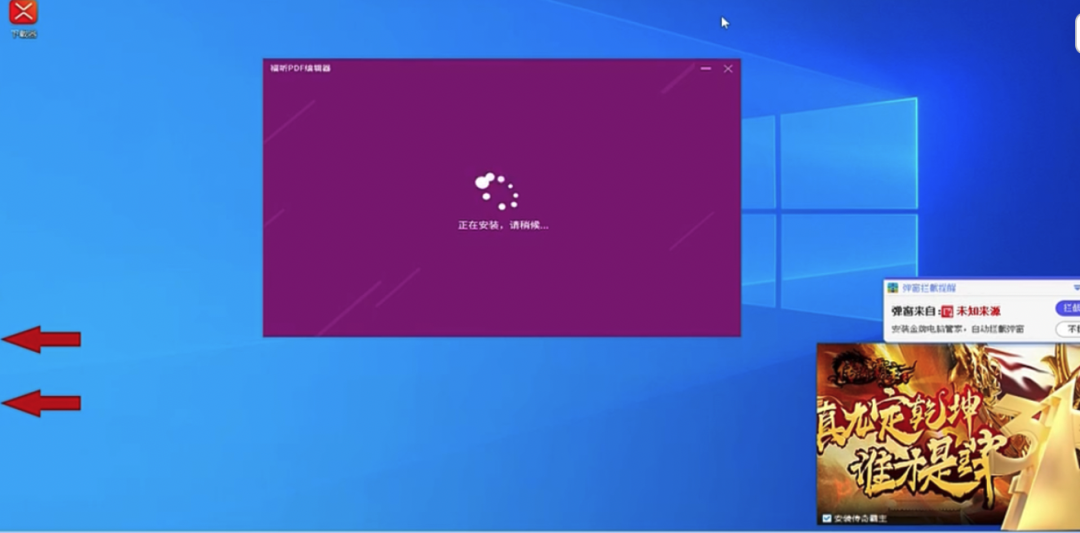Click the 正在安装，请稍候 status text
The image size is (1080, 533).
502,225
